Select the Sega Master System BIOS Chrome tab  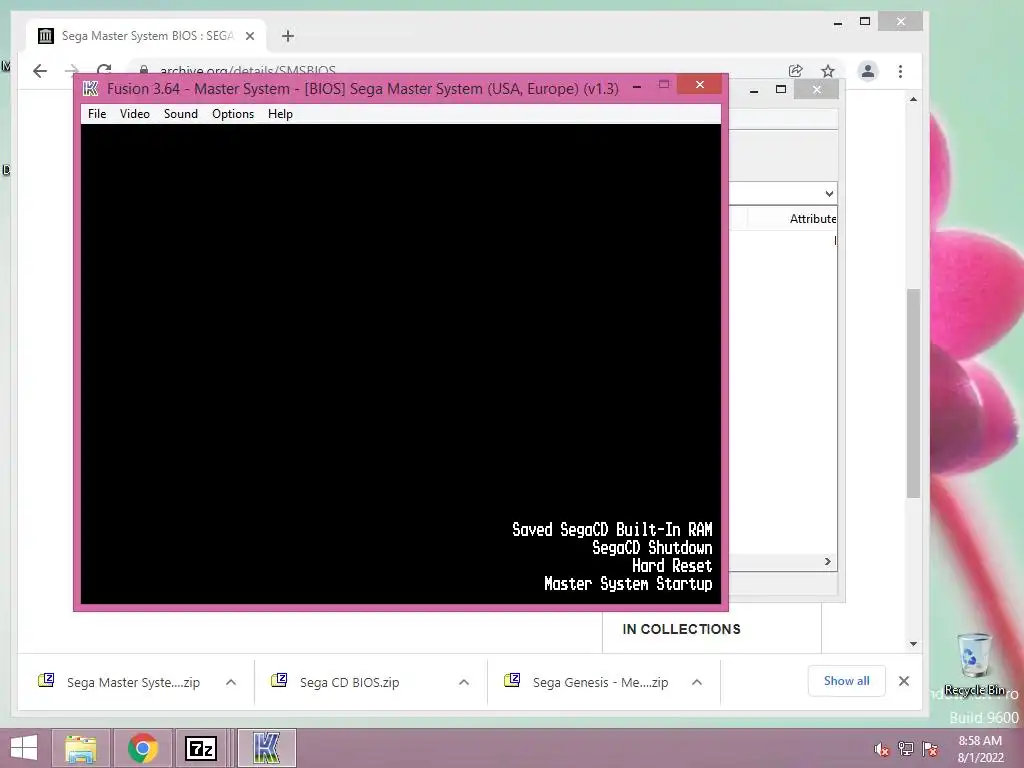(147, 36)
